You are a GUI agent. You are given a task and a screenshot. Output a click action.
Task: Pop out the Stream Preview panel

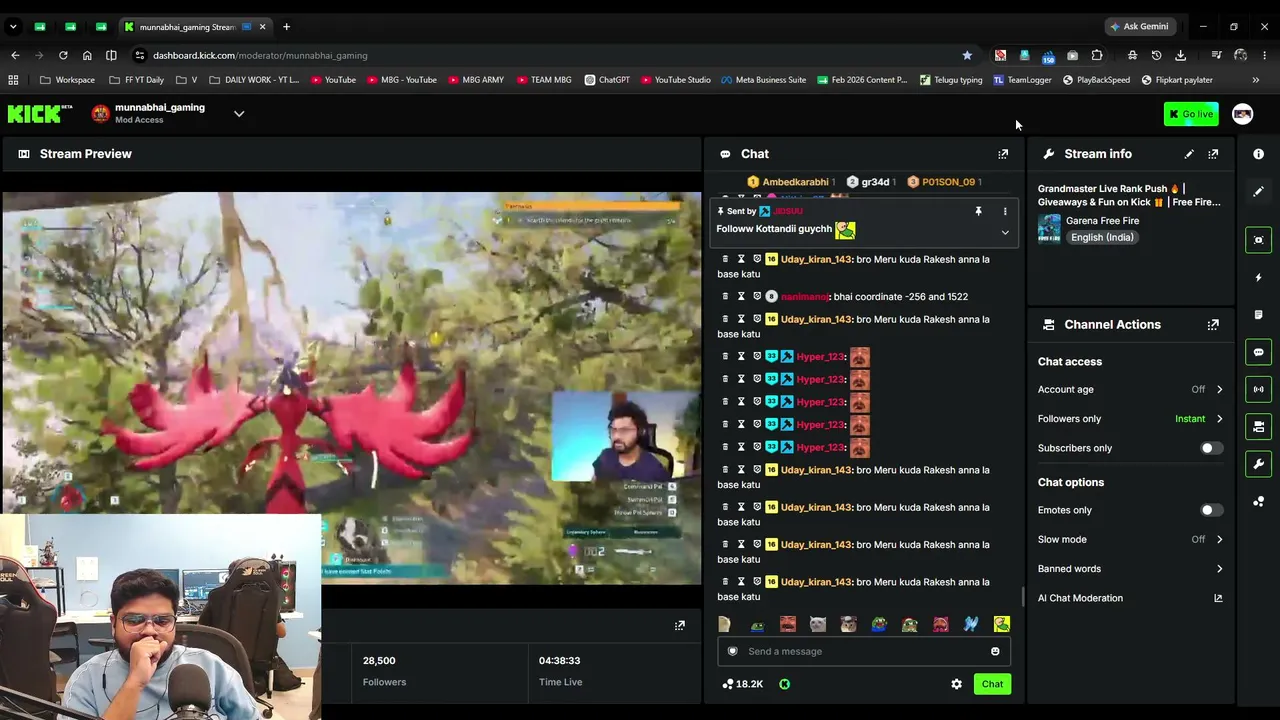(x=680, y=626)
